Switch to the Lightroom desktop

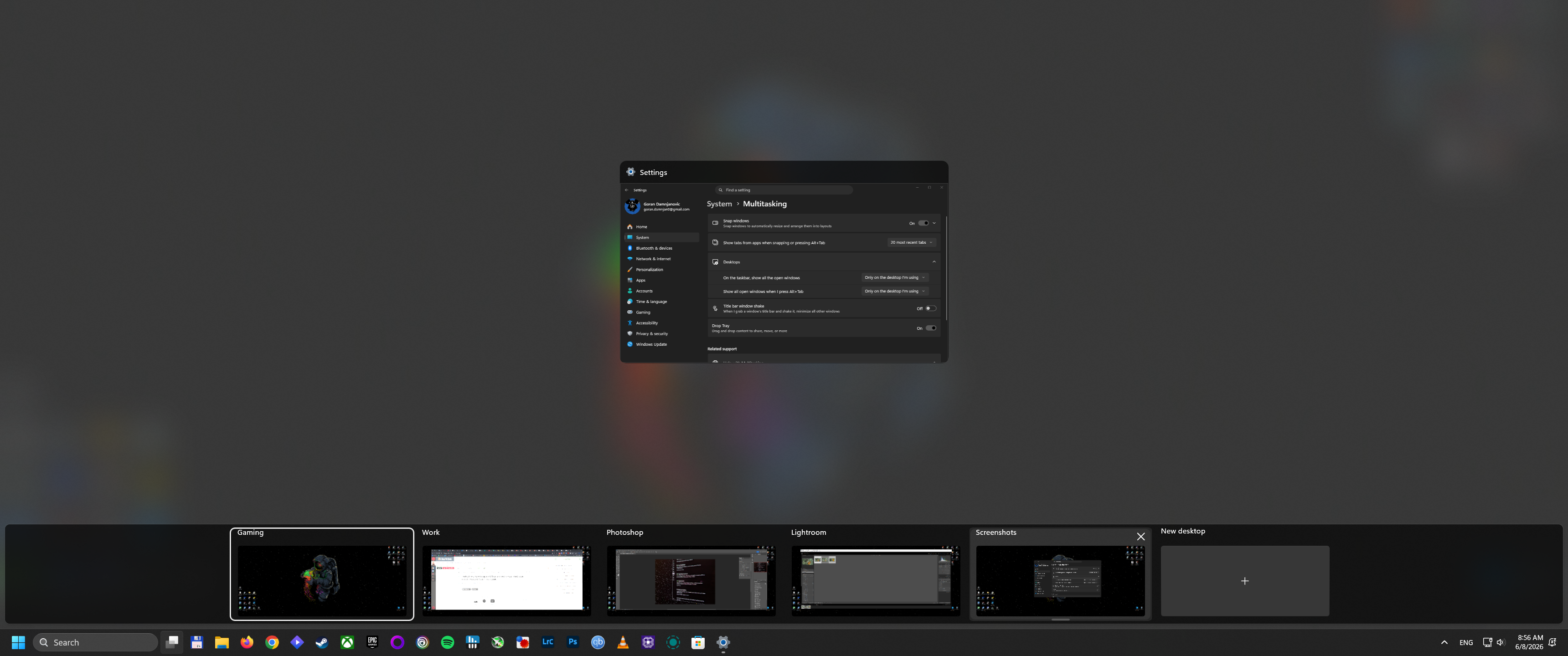click(x=875, y=574)
